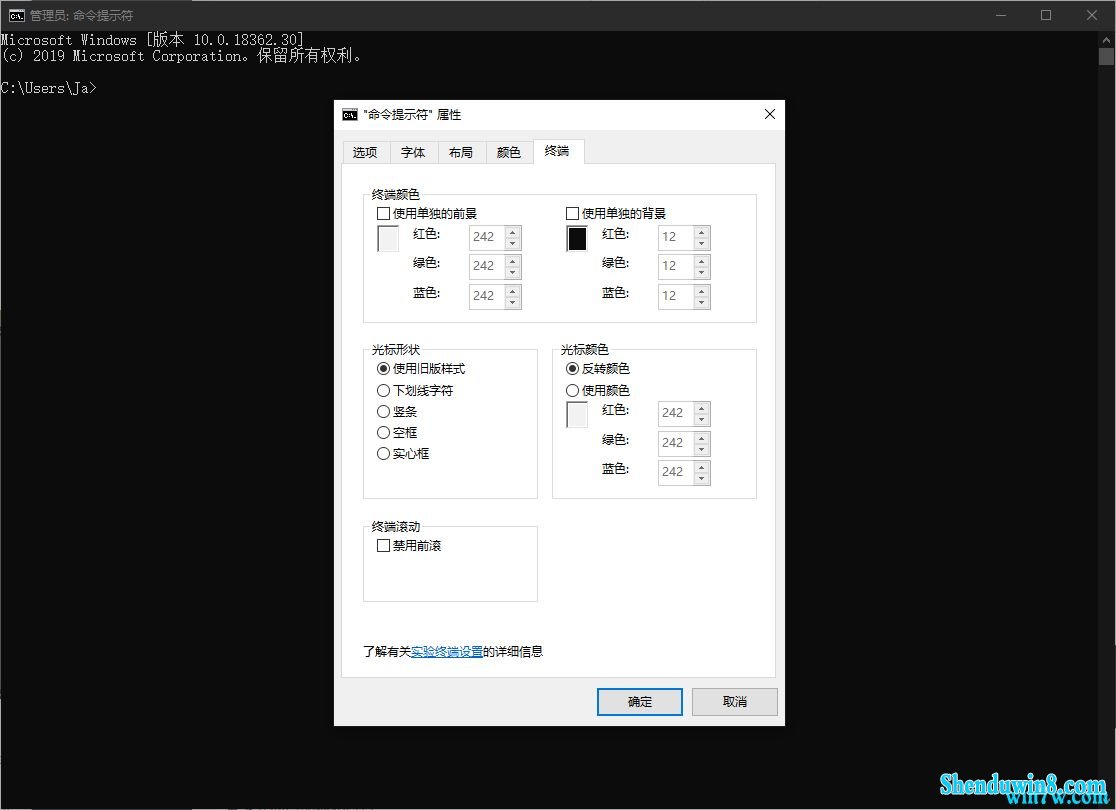Viewport: 1116px width, 810px height.
Task: Click cursor color 红色 input field
Action: (x=676, y=414)
